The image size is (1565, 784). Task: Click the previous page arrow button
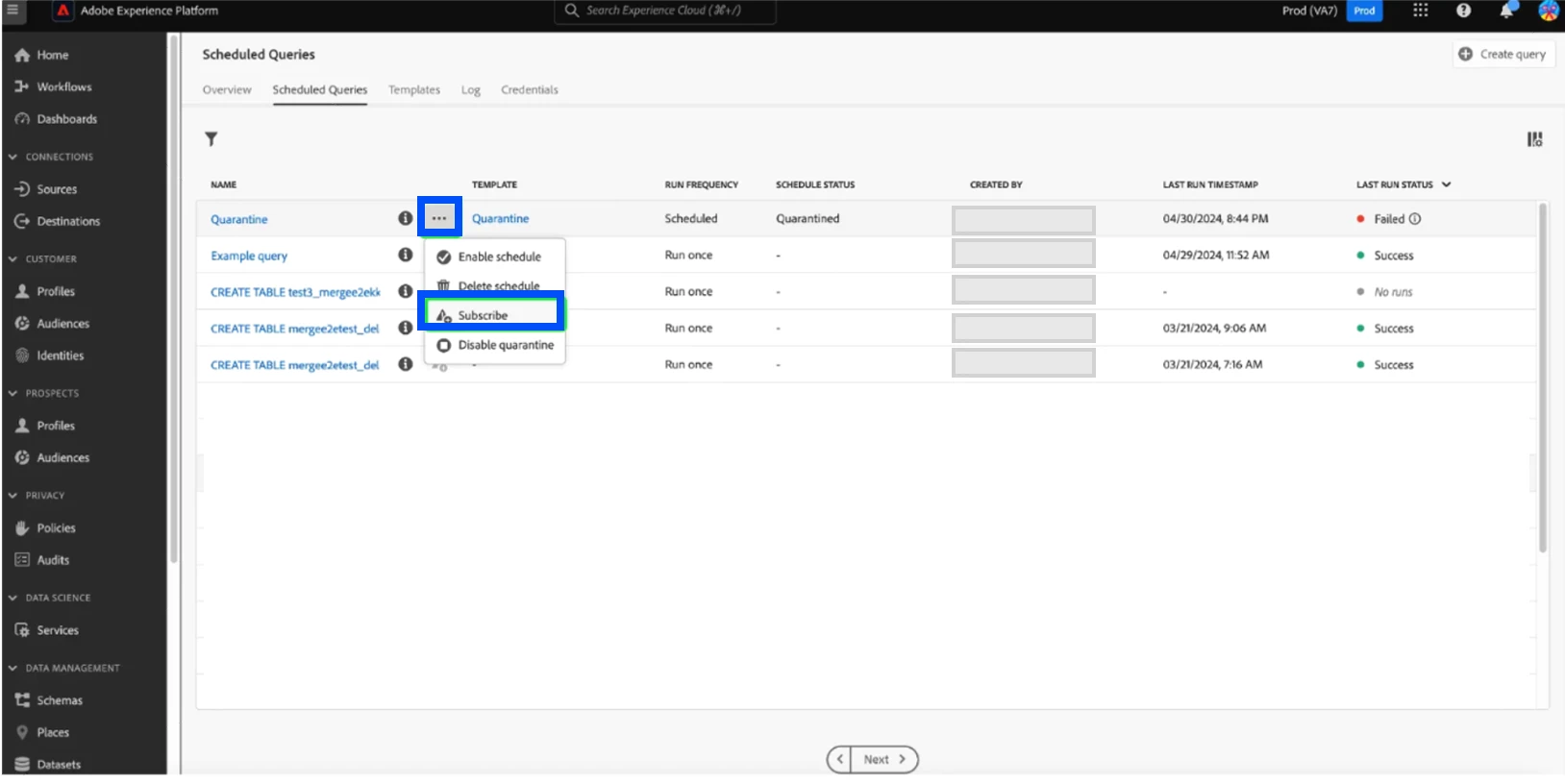click(x=839, y=759)
